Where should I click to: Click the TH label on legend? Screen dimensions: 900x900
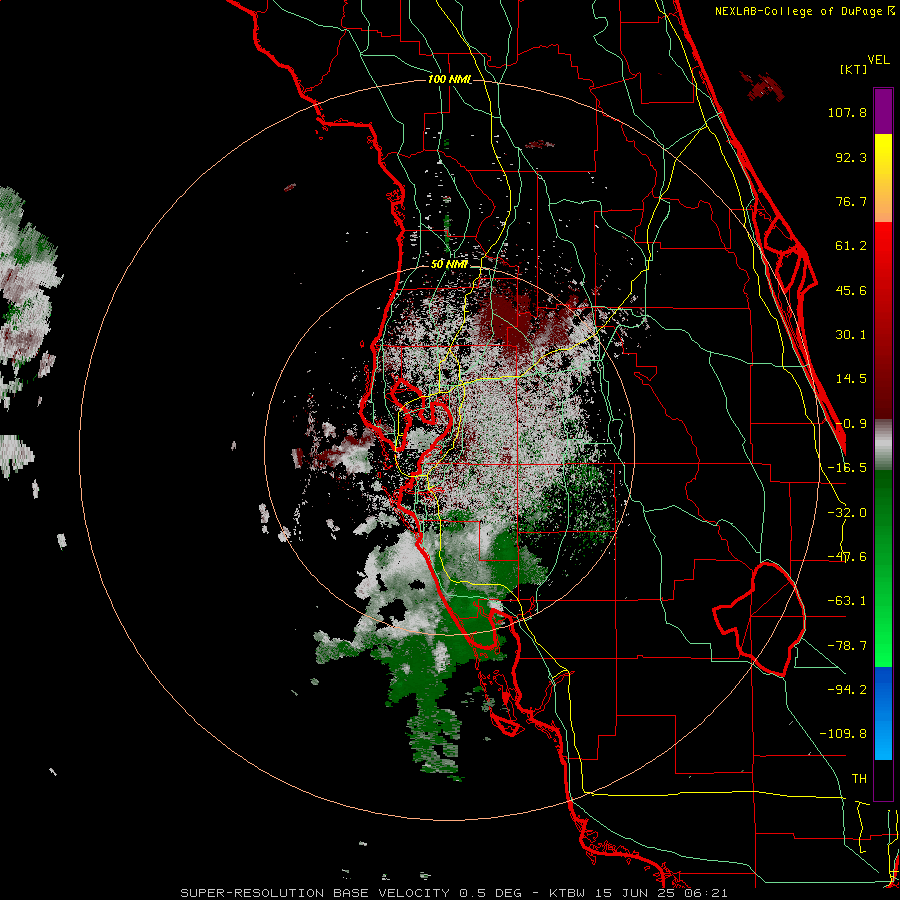pyautogui.click(x=859, y=778)
